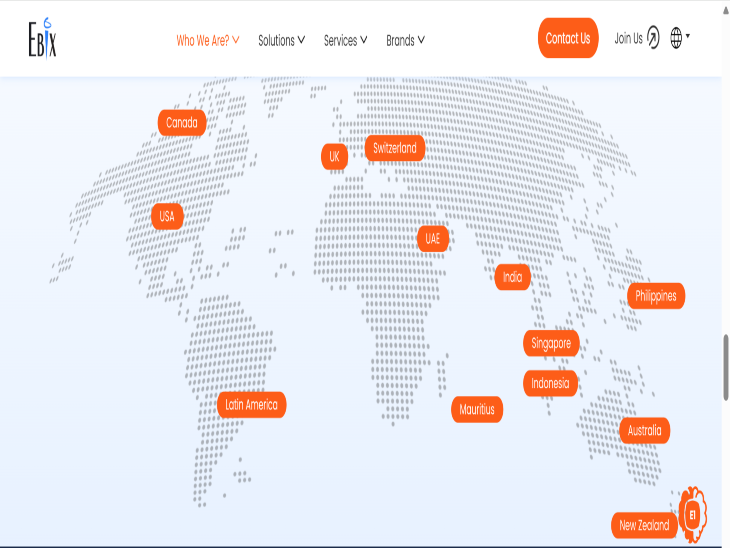Click the vertical page scrollbar thumb
Screen dimensions: 730x548
pyautogui.click(x=726, y=367)
